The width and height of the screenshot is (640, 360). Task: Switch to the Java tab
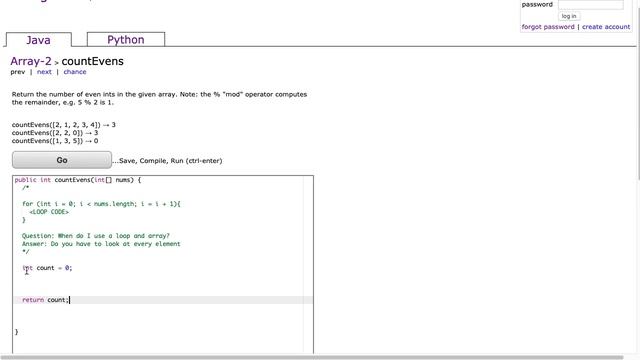[39, 40]
